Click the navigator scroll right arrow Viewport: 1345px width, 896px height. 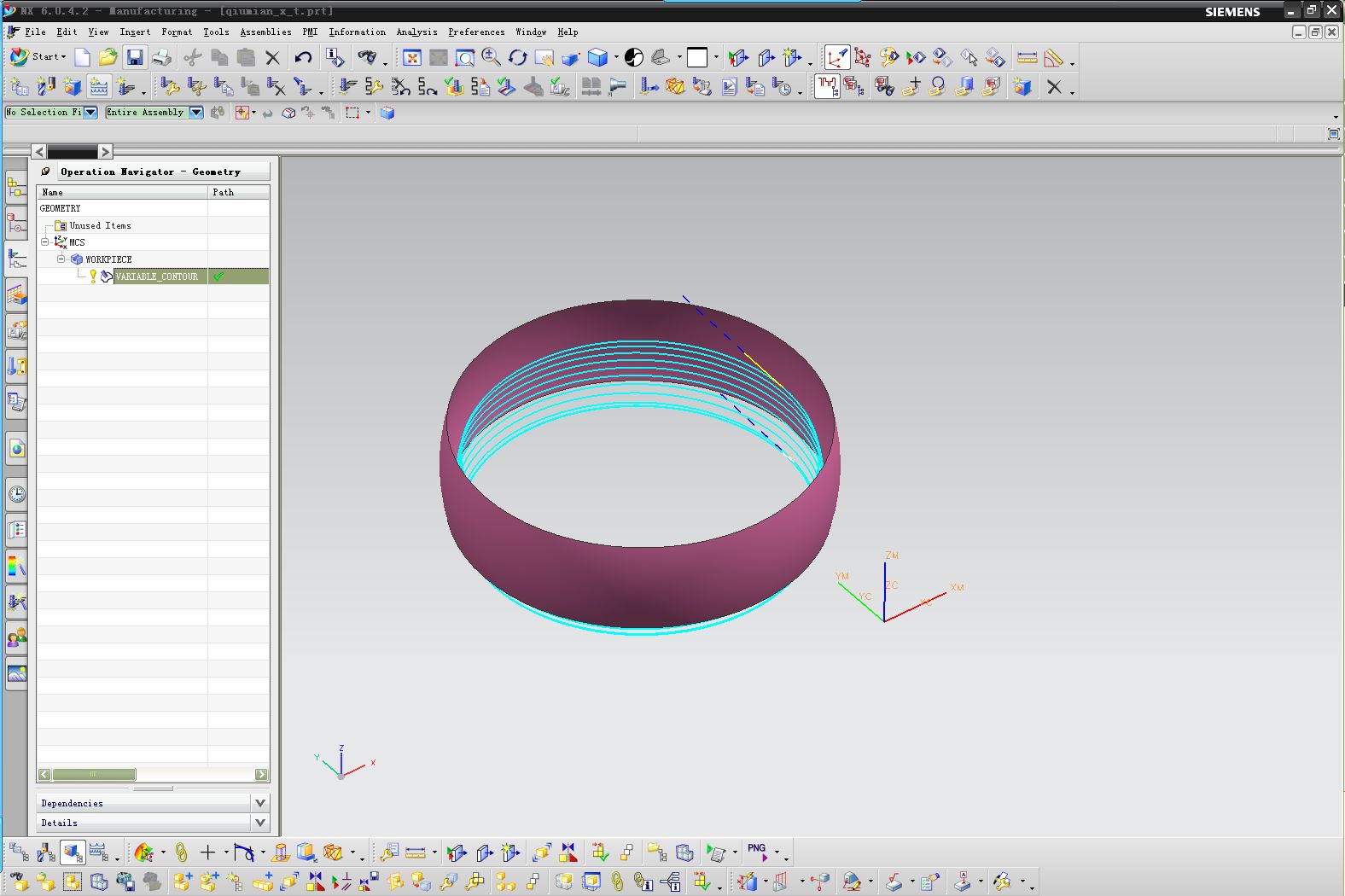[261, 775]
